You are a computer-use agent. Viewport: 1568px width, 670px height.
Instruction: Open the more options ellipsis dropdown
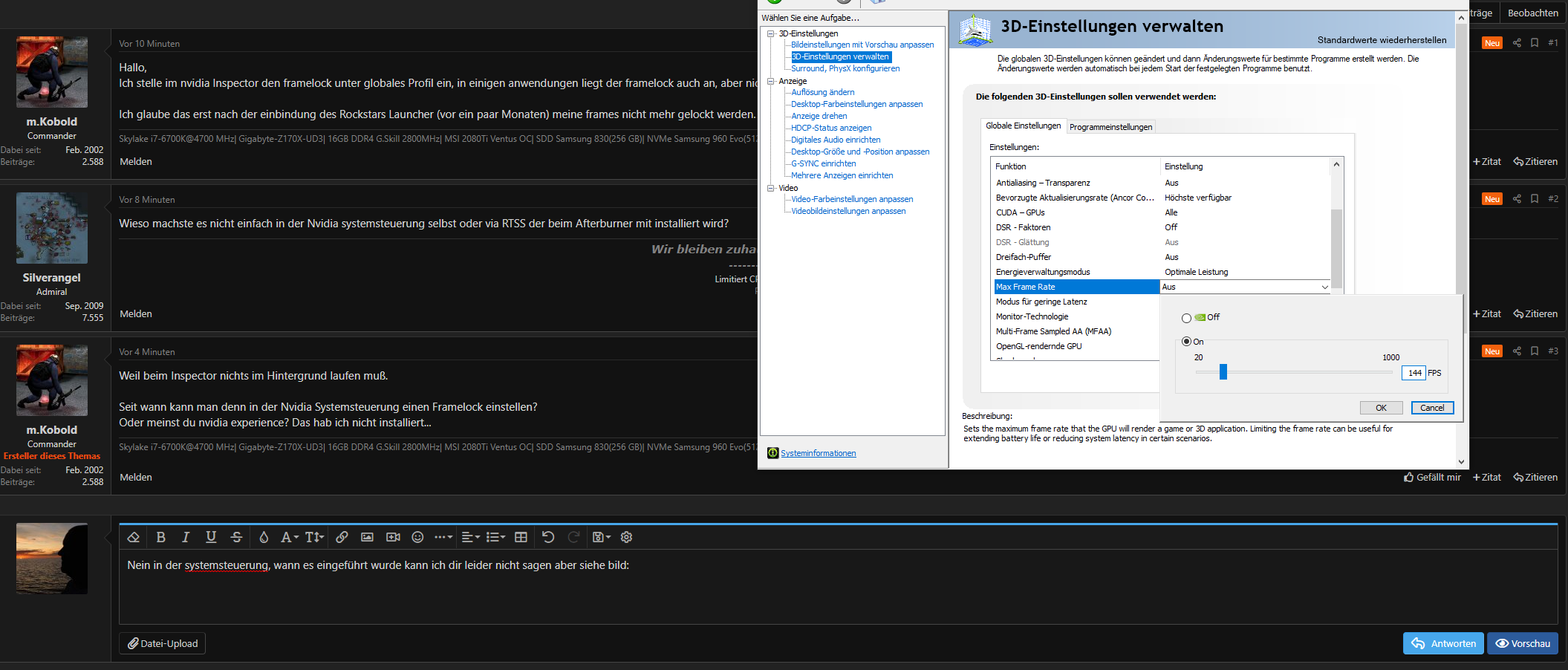tap(443, 537)
